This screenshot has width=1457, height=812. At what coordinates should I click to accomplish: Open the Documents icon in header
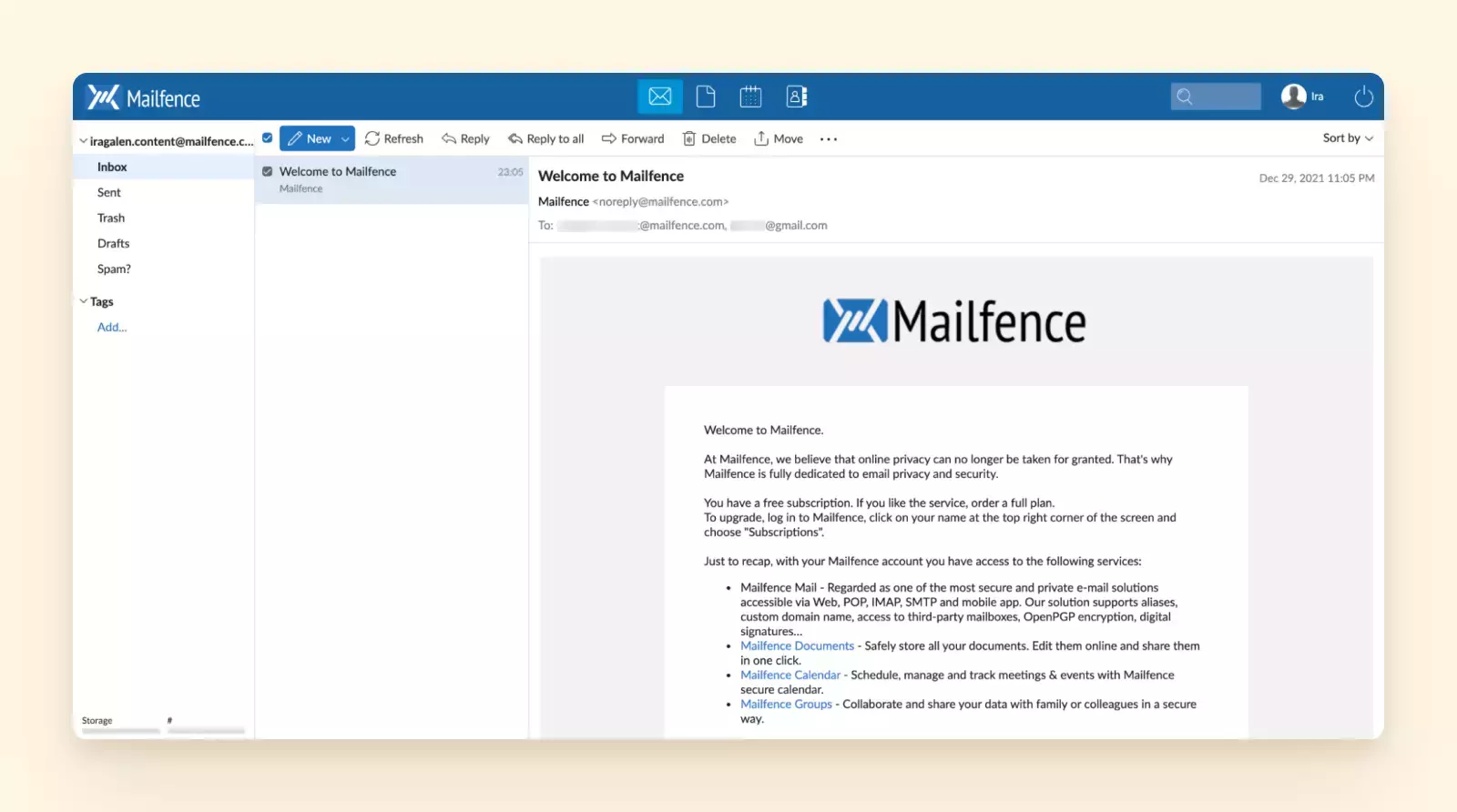(x=706, y=96)
